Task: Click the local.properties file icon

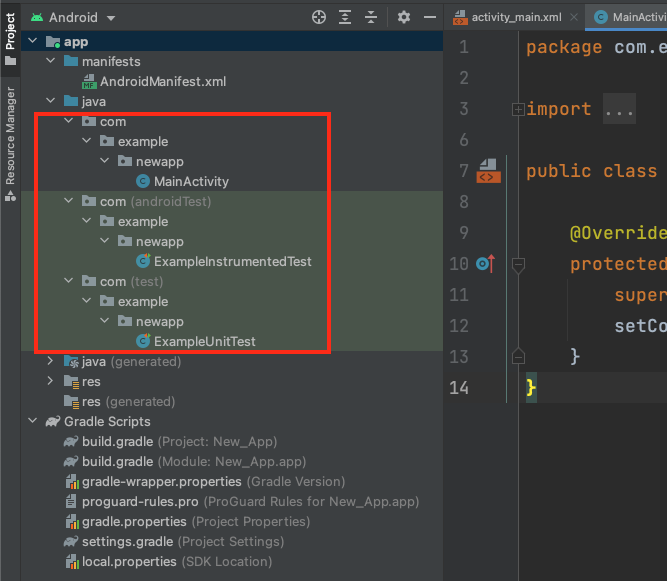Action: (x=72, y=561)
